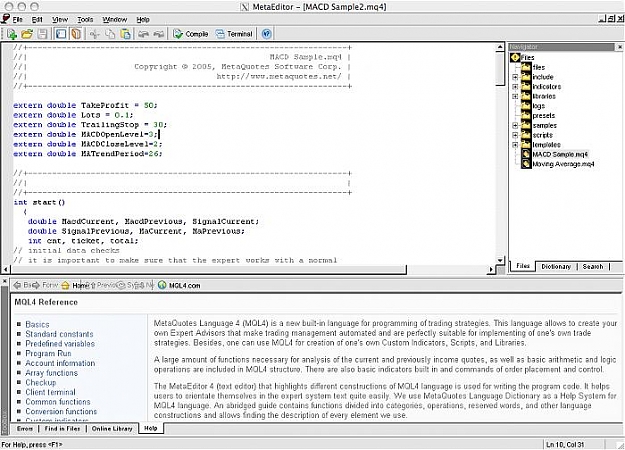Close the Navigator panel

point(620,47)
